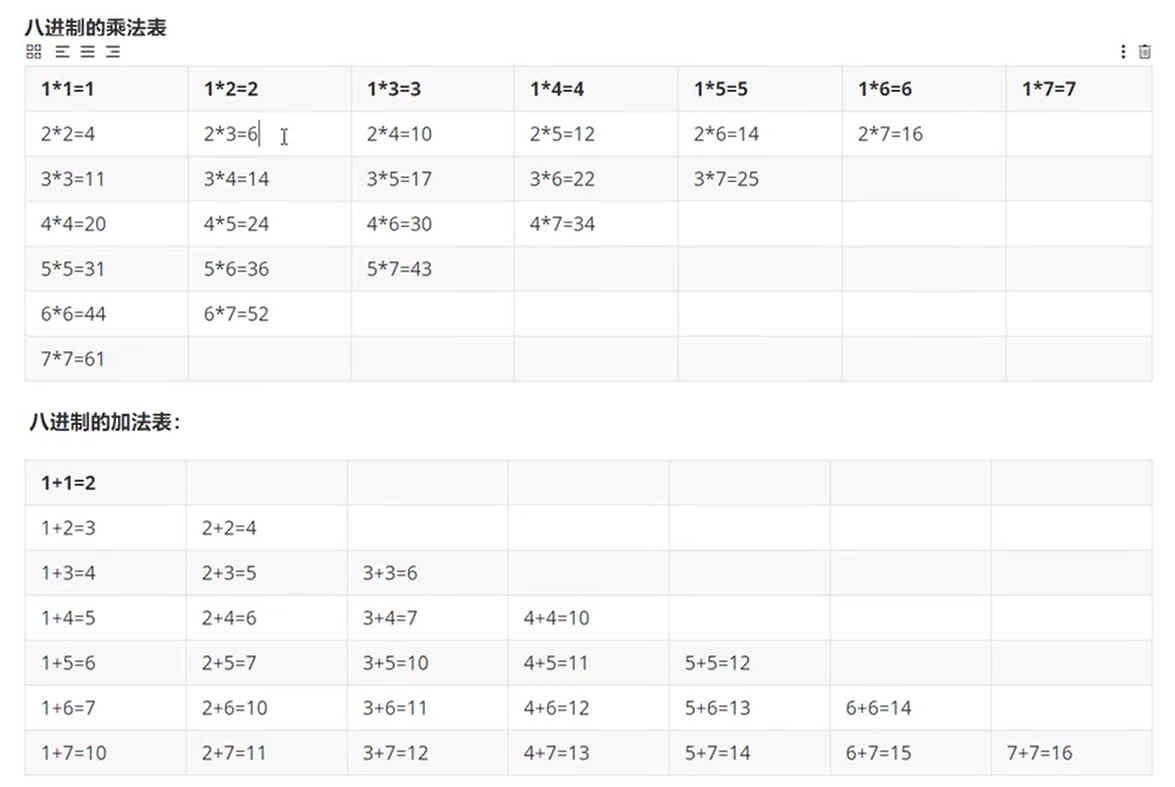1175x787 pixels.
Task: Delete the table with the trash icon
Action: coord(1144,52)
